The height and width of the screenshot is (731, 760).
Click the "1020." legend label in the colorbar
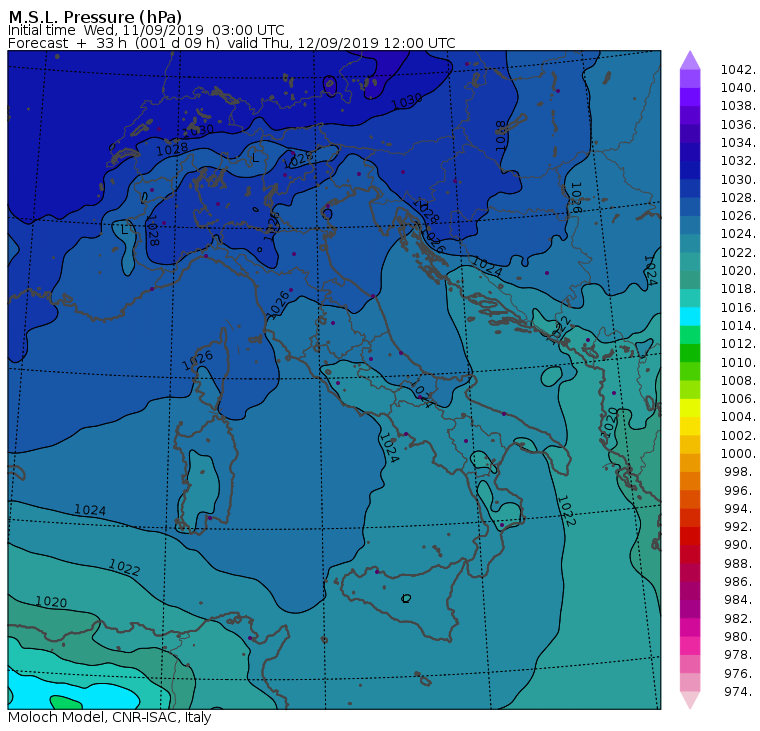738,271
